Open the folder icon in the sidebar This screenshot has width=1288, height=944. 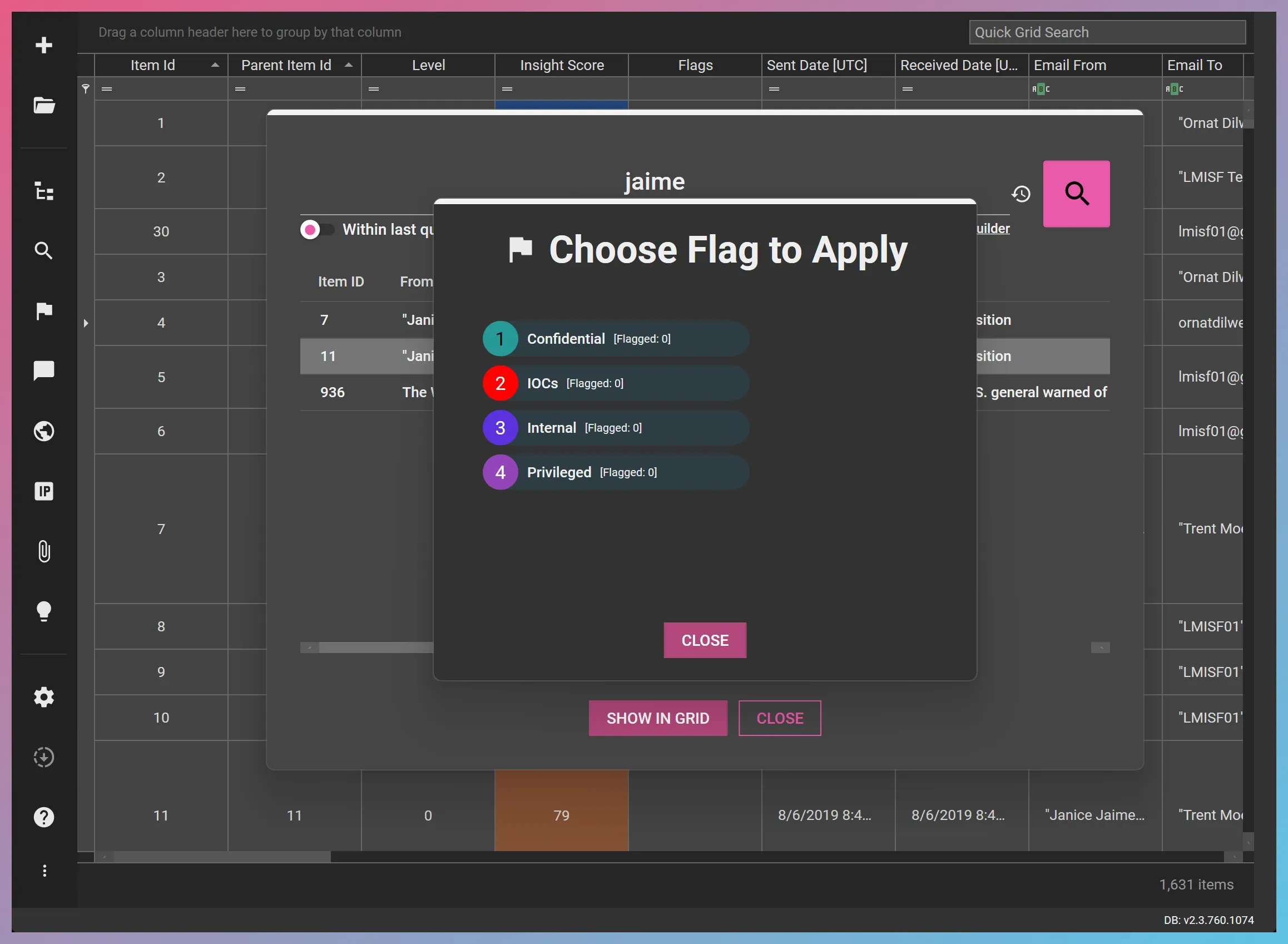coord(44,105)
